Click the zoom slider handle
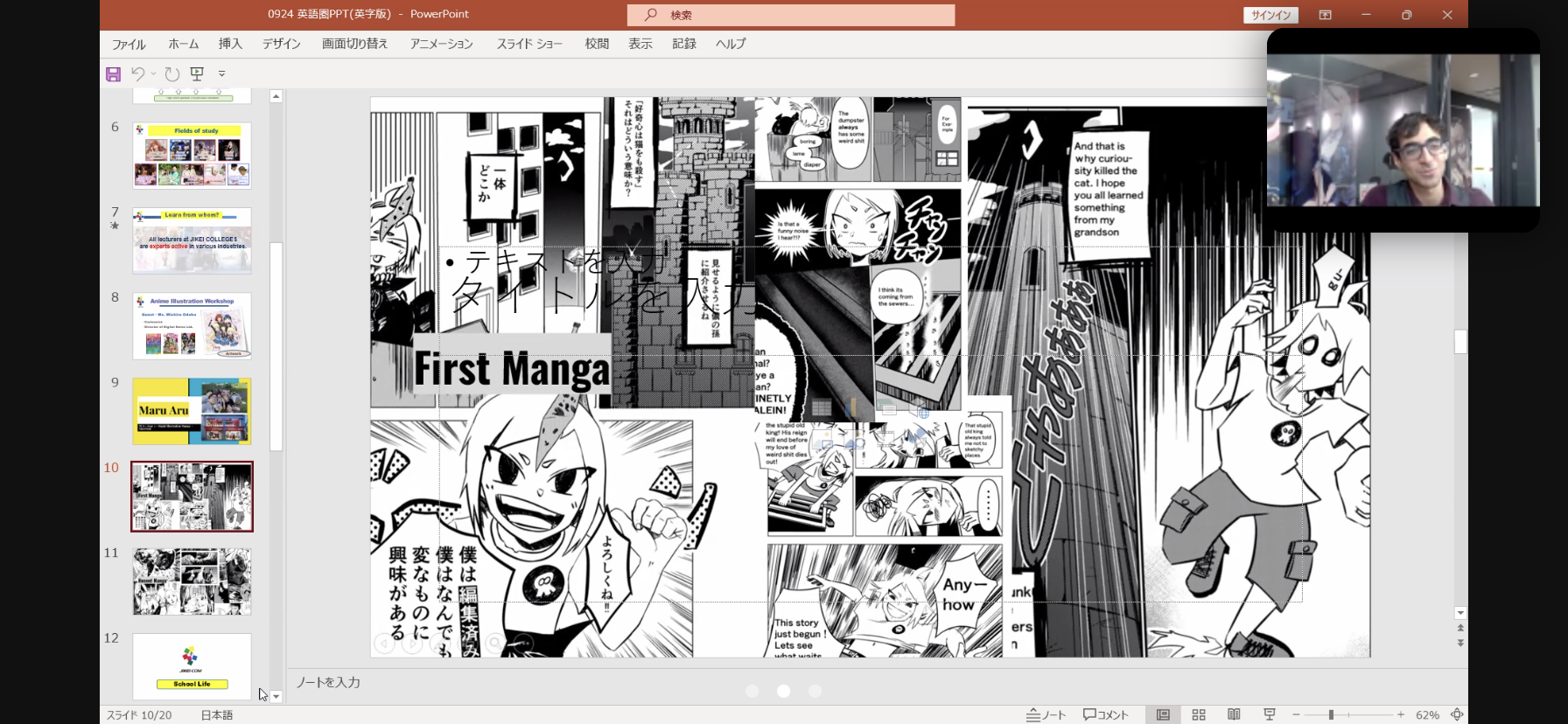 (1331, 714)
